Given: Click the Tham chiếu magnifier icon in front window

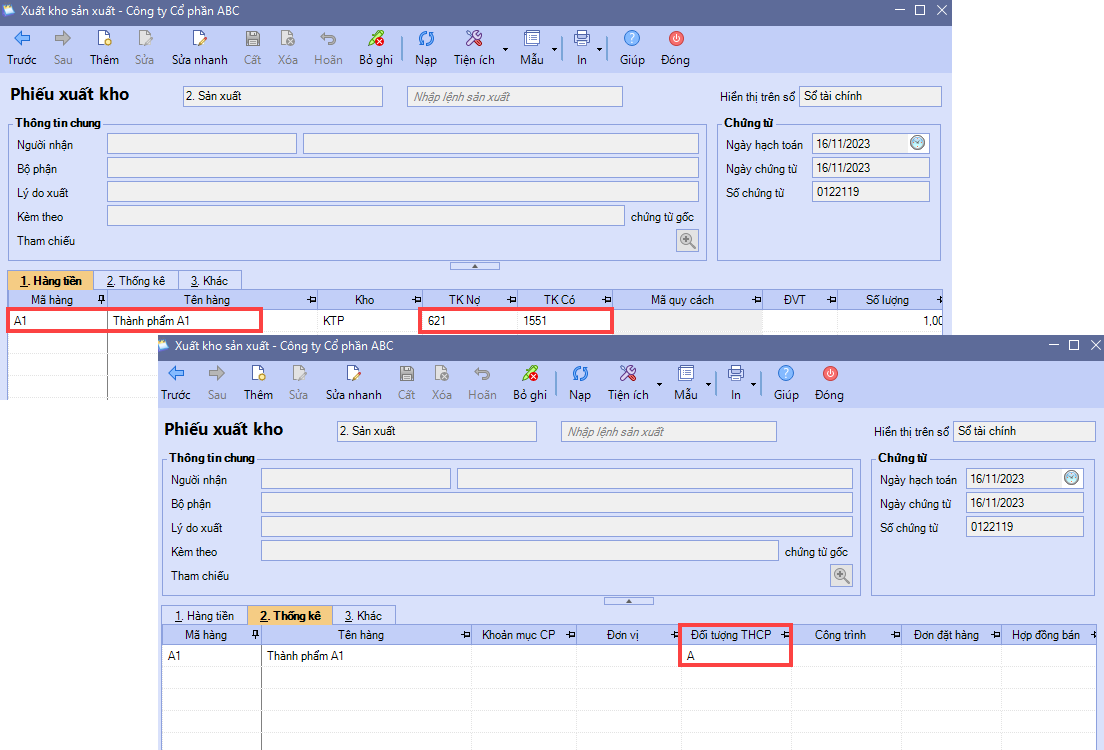Looking at the screenshot, I should coord(841,575).
